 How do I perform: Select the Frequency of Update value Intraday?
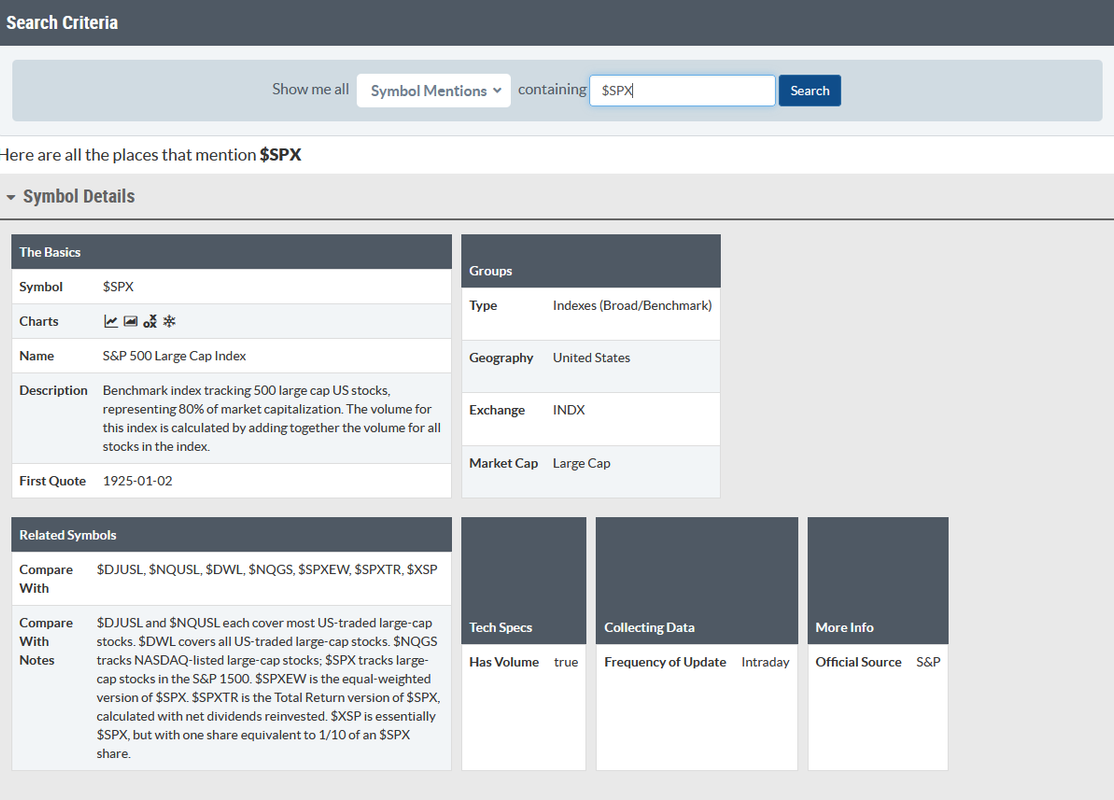[x=765, y=662]
